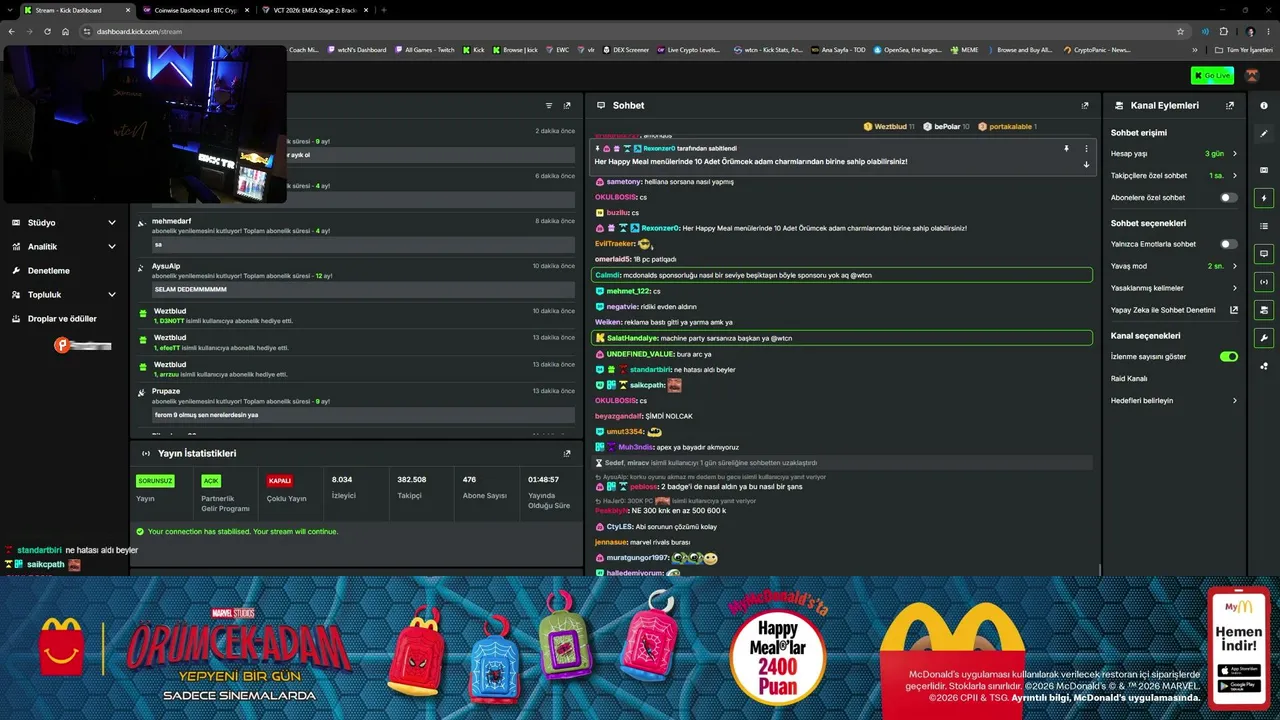Click the lightning bolt icon in right sidebar

coord(1264,198)
